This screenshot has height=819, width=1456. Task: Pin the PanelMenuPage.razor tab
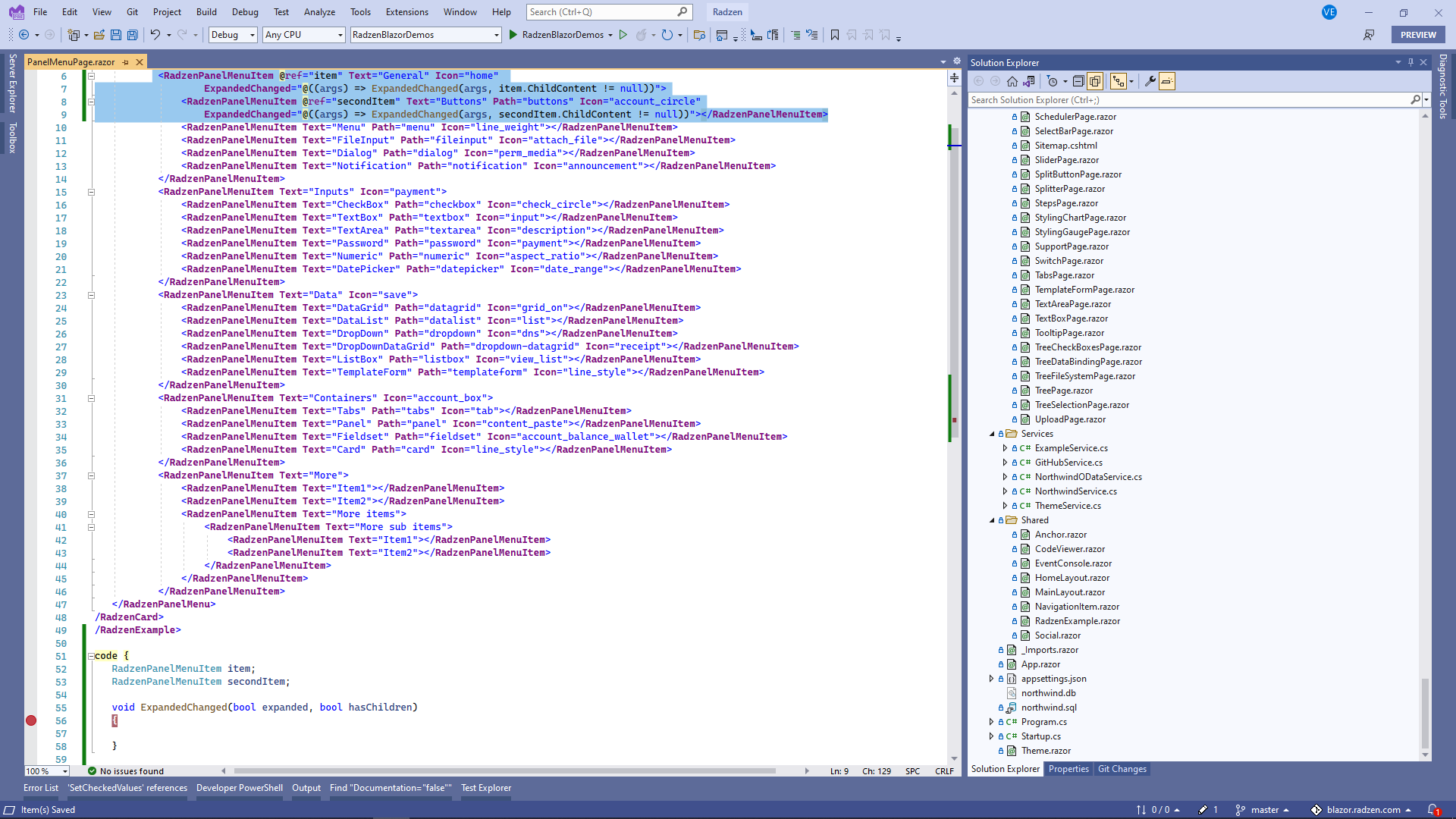click(126, 62)
